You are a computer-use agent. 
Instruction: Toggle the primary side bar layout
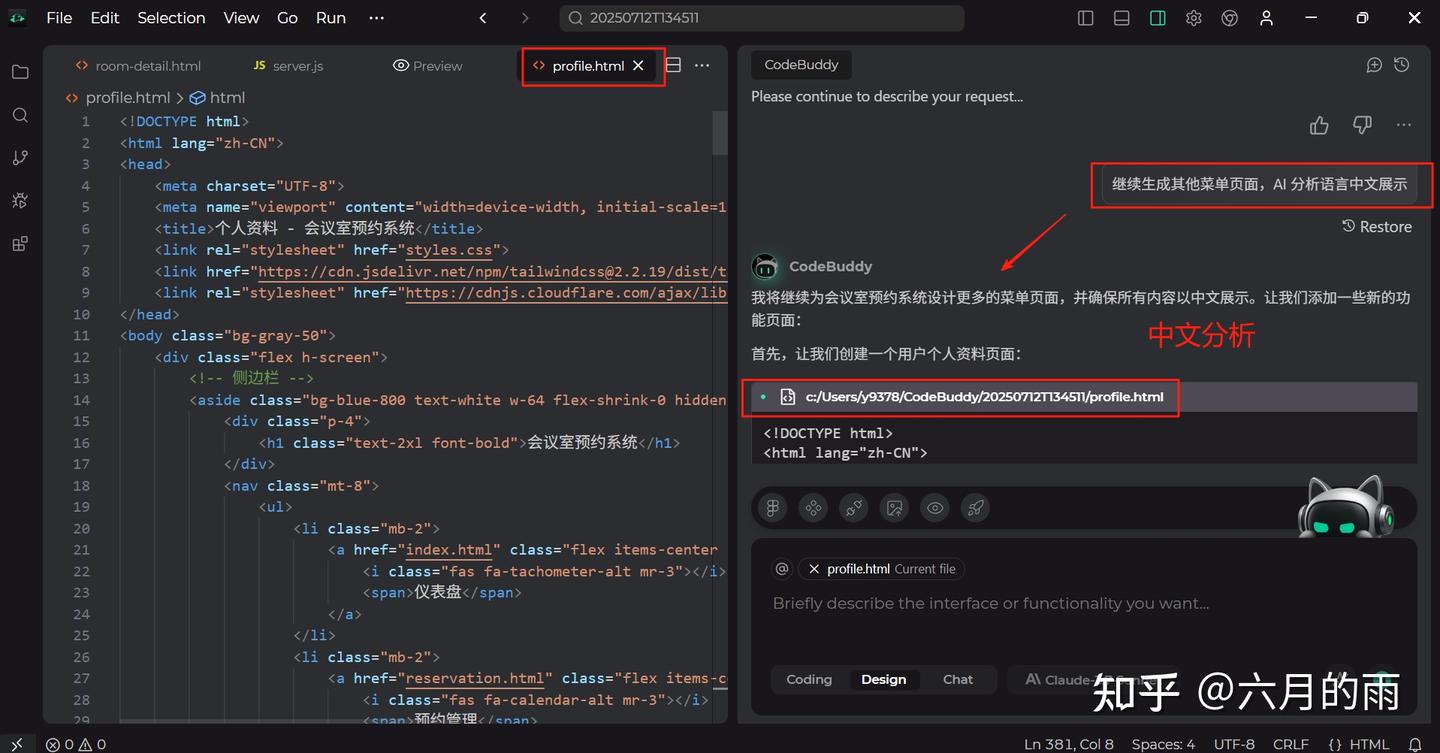pyautogui.click(x=1086, y=18)
